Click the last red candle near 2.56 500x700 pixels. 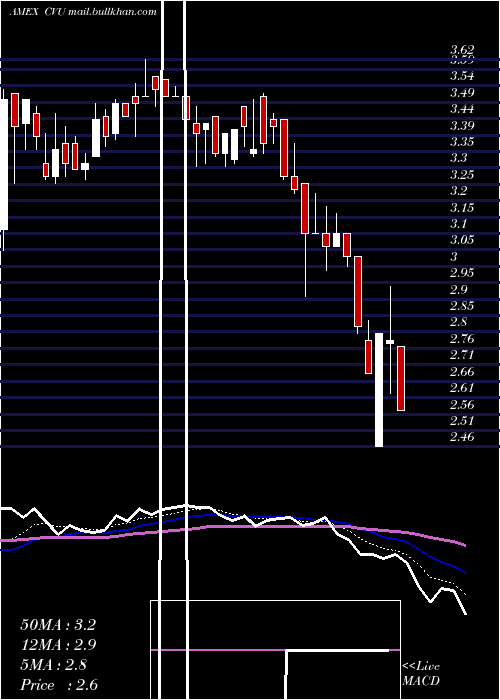click(401, 378)
